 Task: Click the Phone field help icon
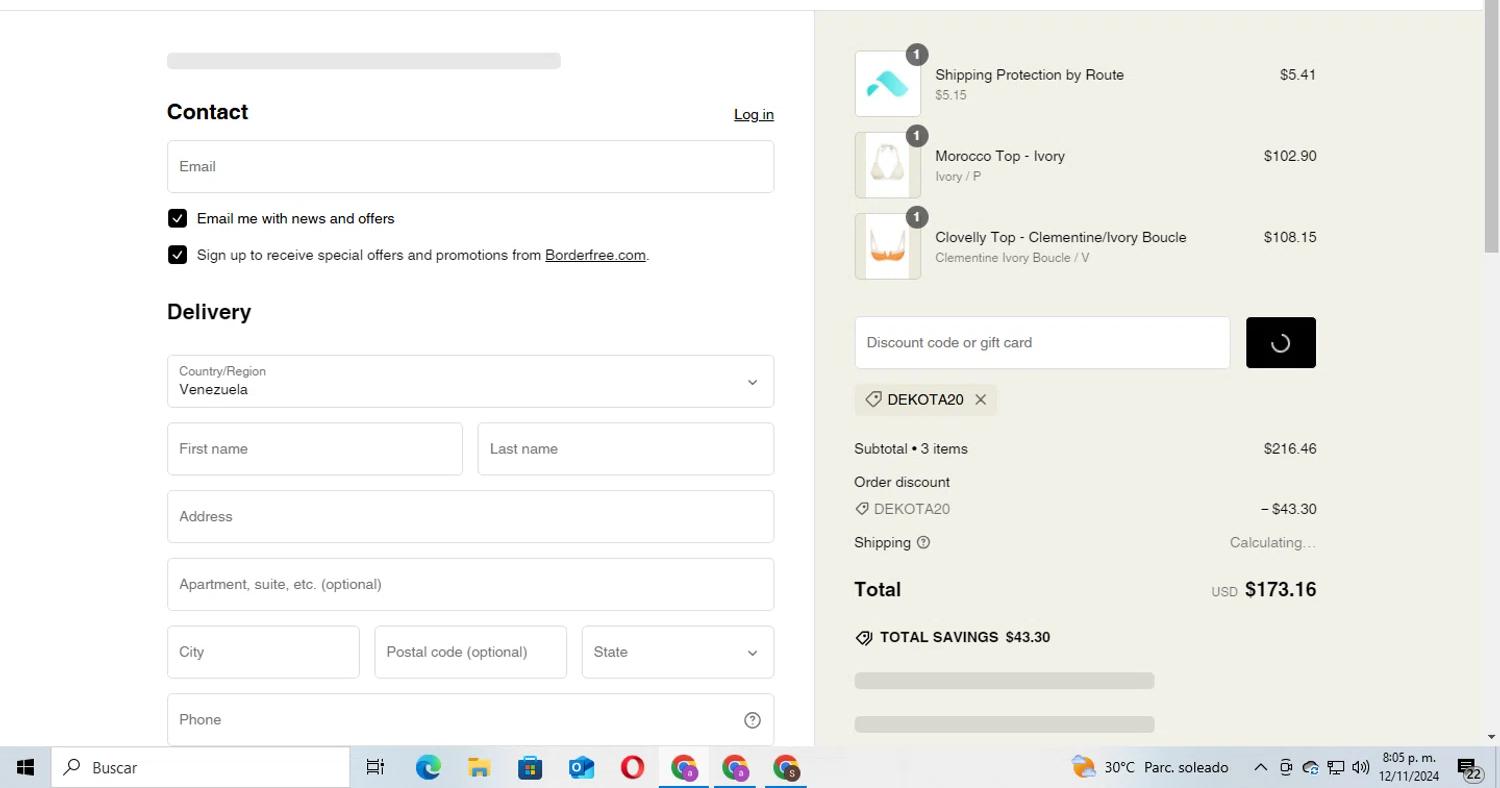pos(752,720)
